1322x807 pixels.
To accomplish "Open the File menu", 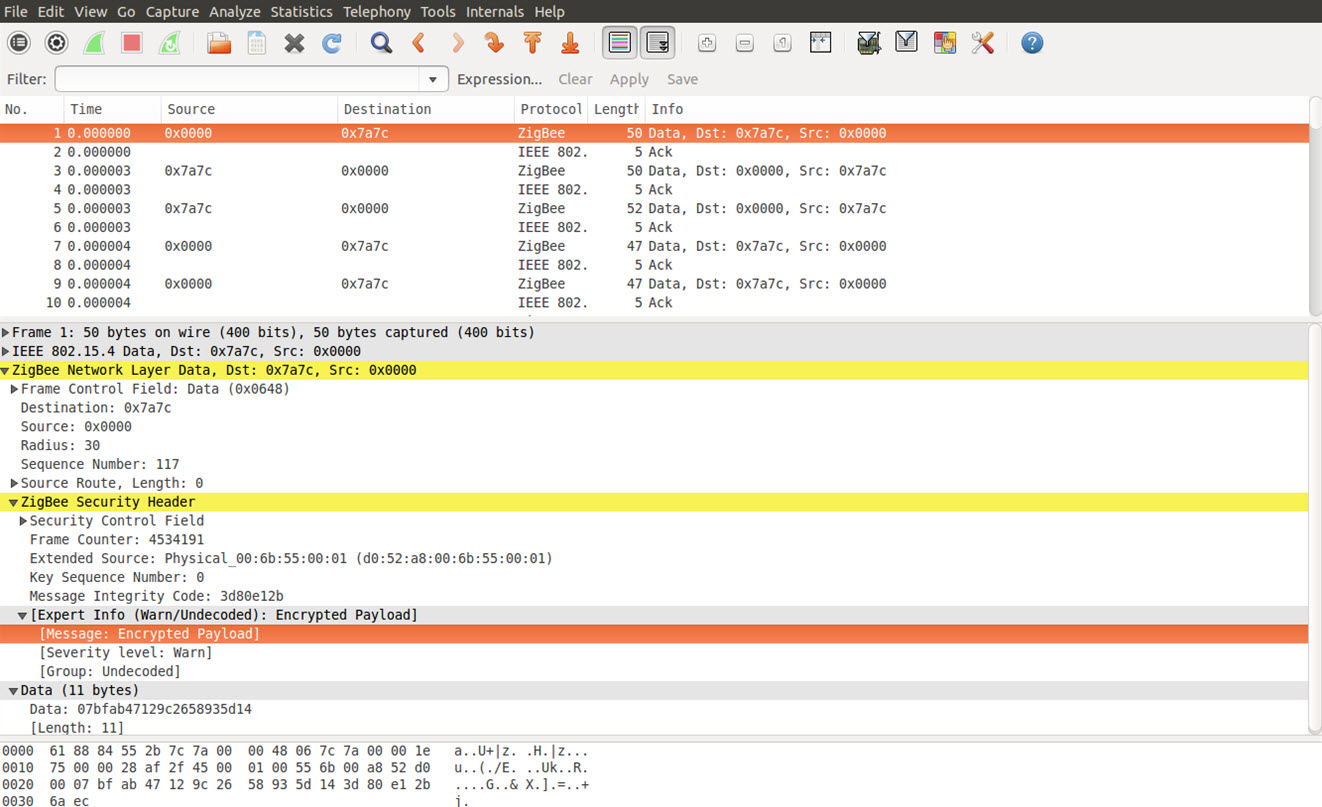I will coord(16,12).
